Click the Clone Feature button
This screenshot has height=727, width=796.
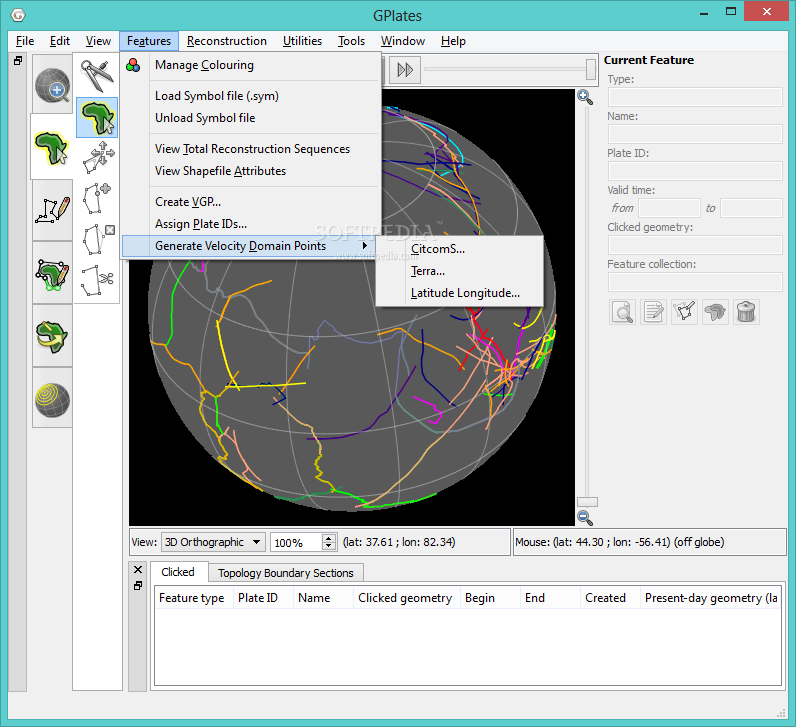point(715,312)
